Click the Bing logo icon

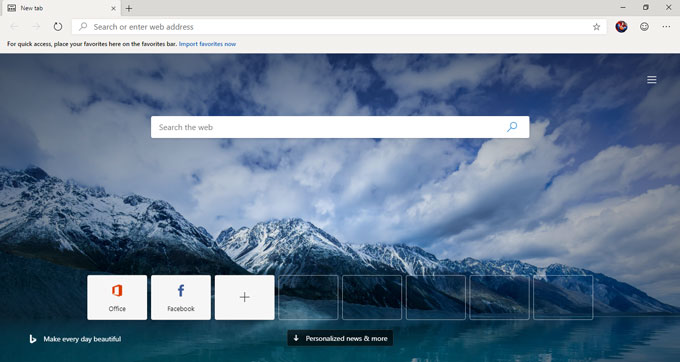(33, 339)
